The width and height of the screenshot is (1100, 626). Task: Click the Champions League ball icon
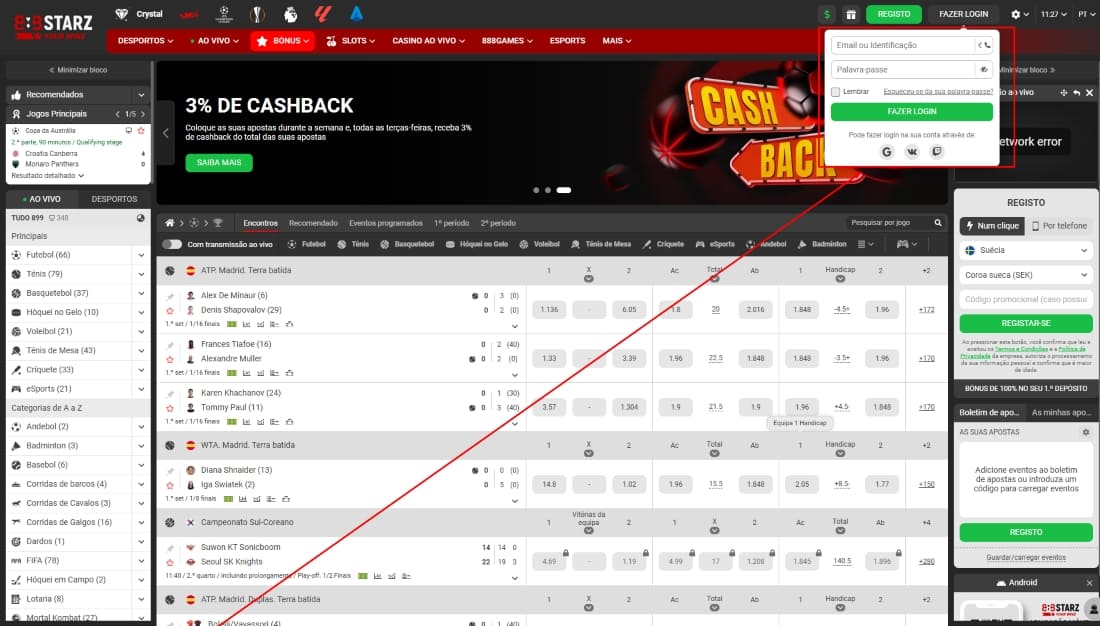224,13
